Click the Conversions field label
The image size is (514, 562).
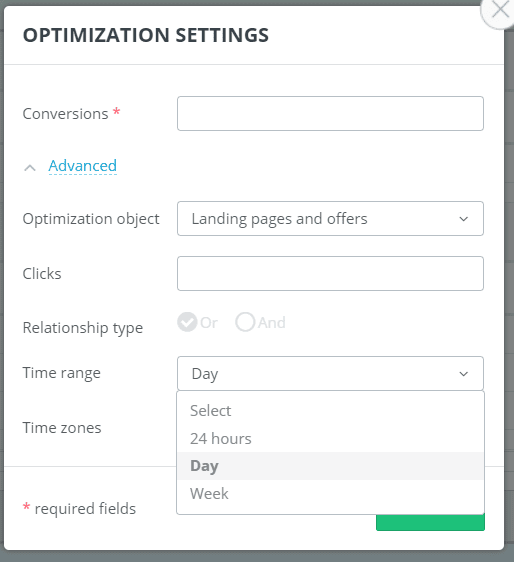[65, 114]
